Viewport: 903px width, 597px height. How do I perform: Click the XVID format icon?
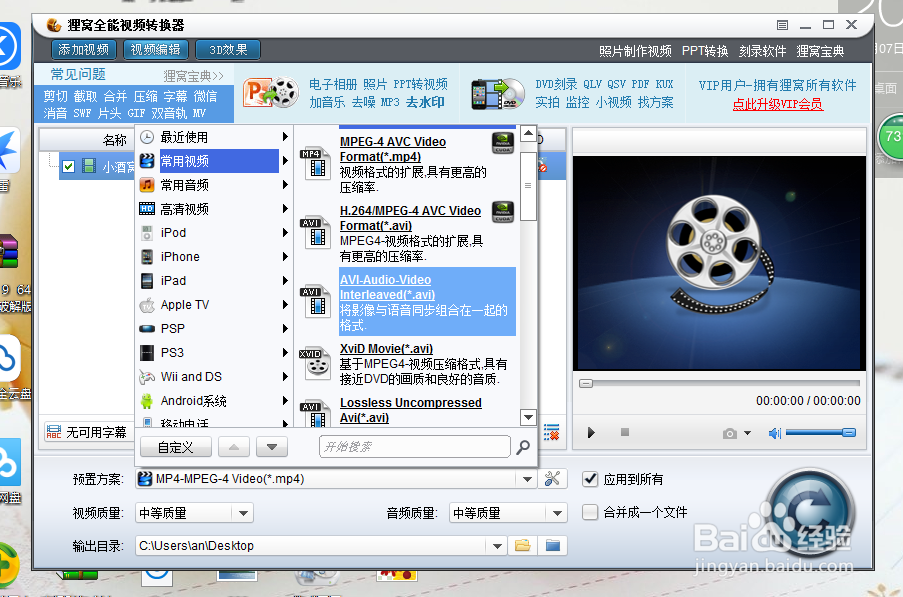[x=314, y=364]
